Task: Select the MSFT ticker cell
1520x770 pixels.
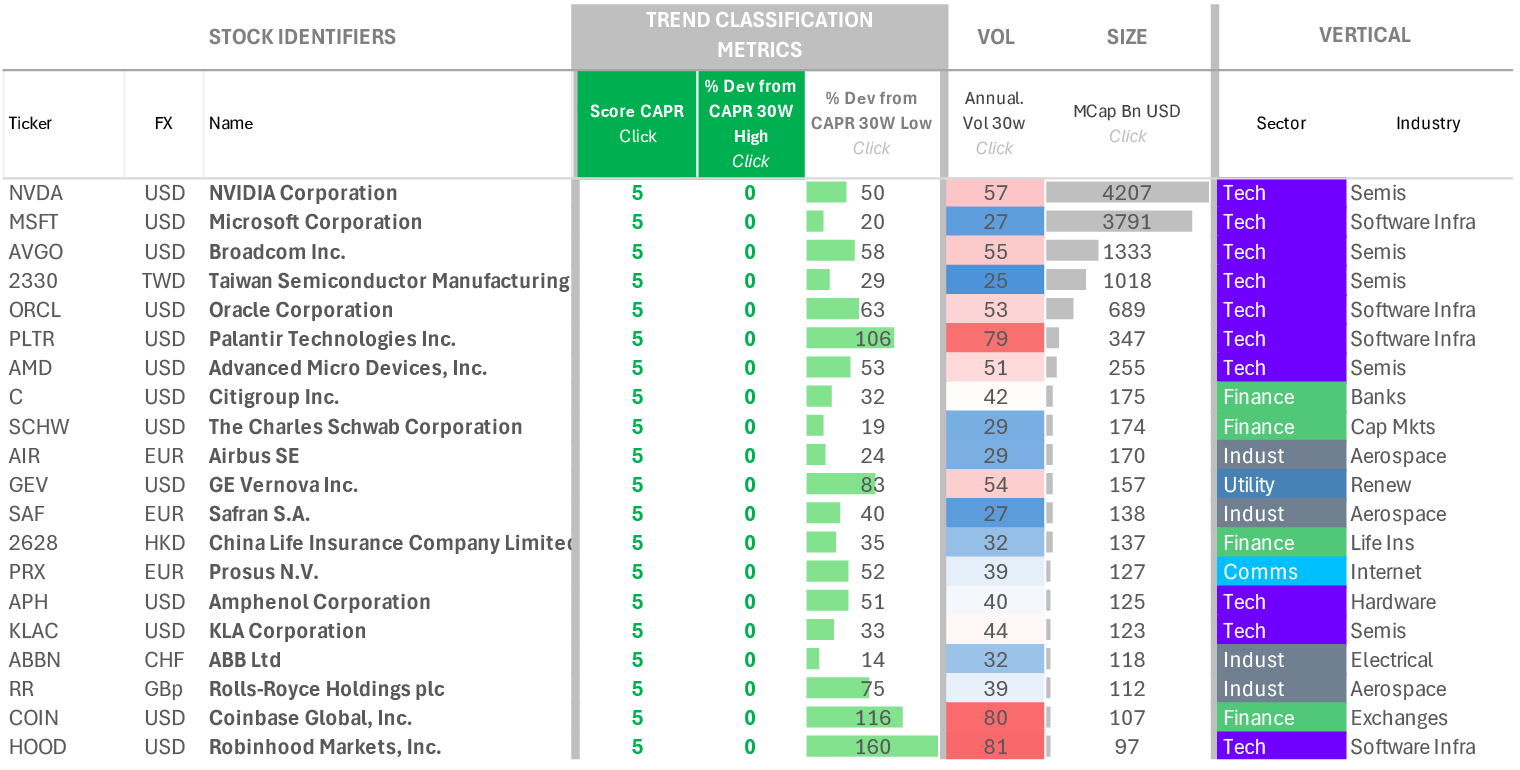Action: [x=35, y=222]
